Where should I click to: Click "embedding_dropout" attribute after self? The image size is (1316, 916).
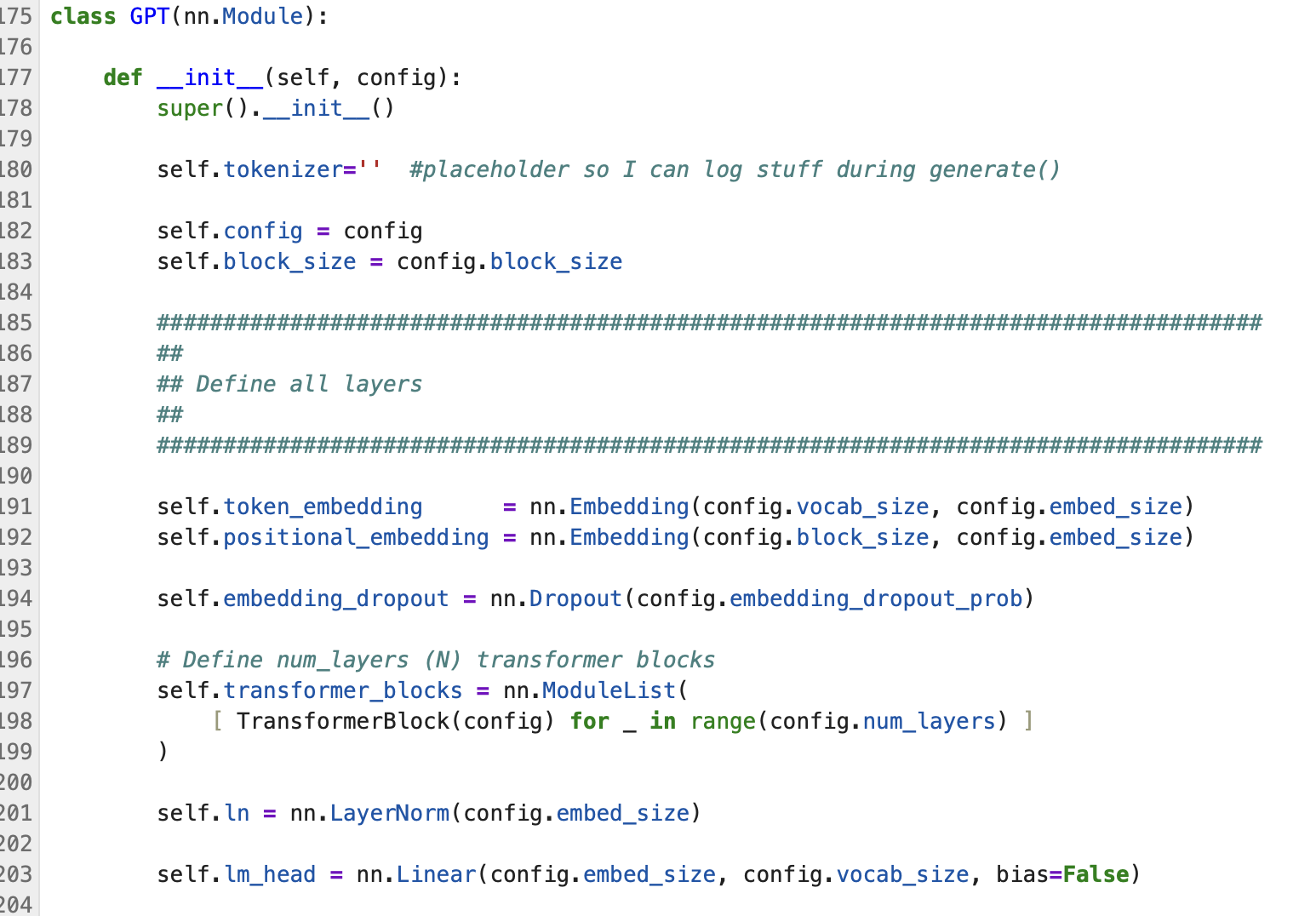(335, 598)
